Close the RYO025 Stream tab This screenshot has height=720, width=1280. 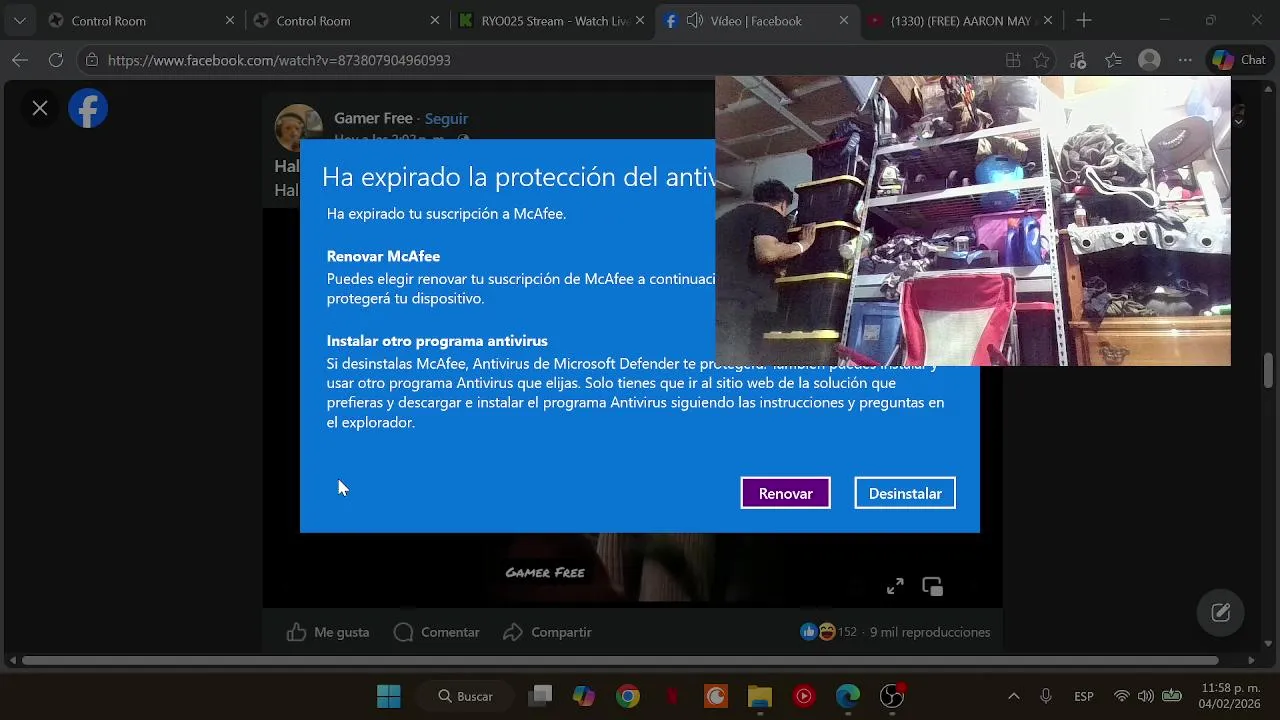(640, 20)
